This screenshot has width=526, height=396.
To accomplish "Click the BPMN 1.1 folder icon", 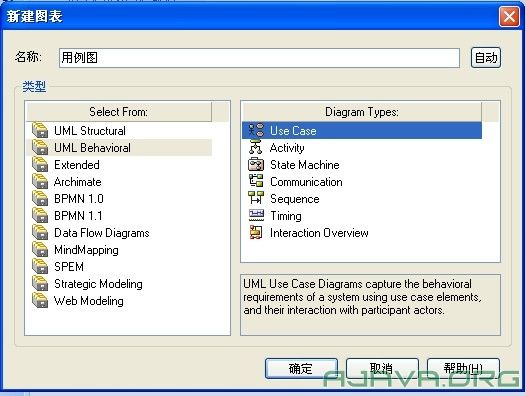I will (x=40, y=215).
